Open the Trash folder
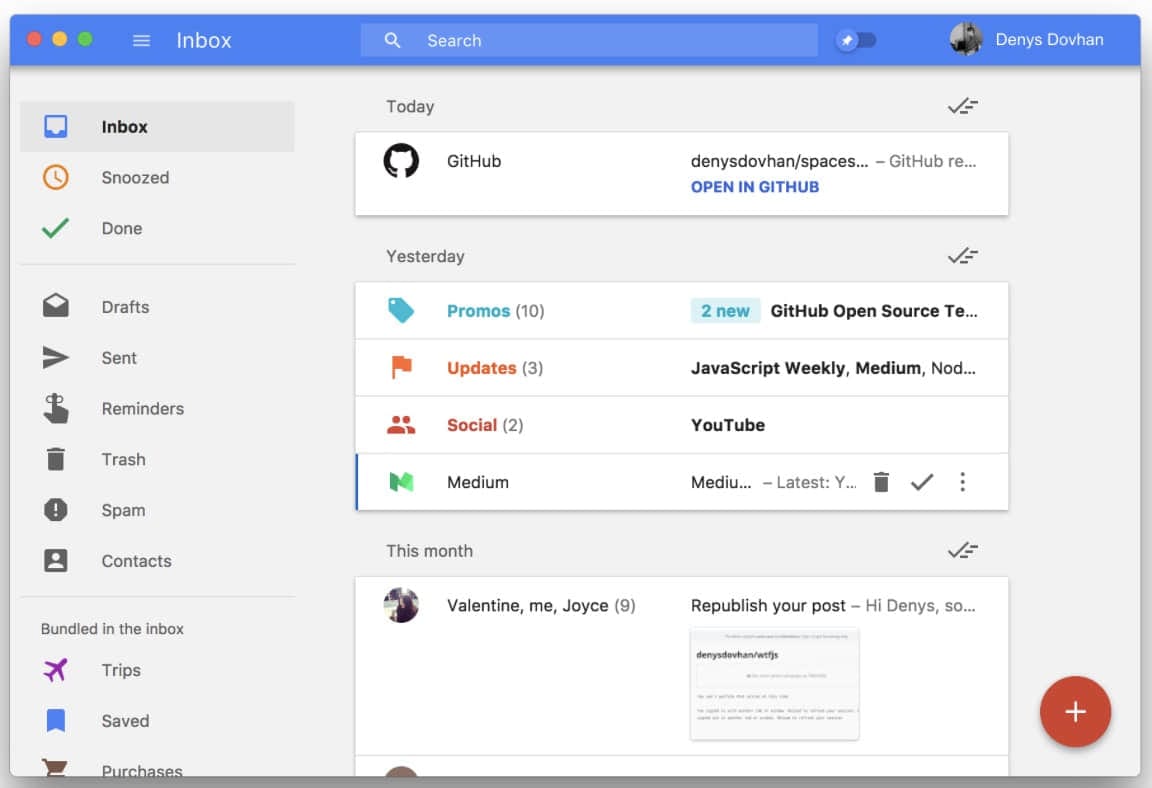 point(157,459)
